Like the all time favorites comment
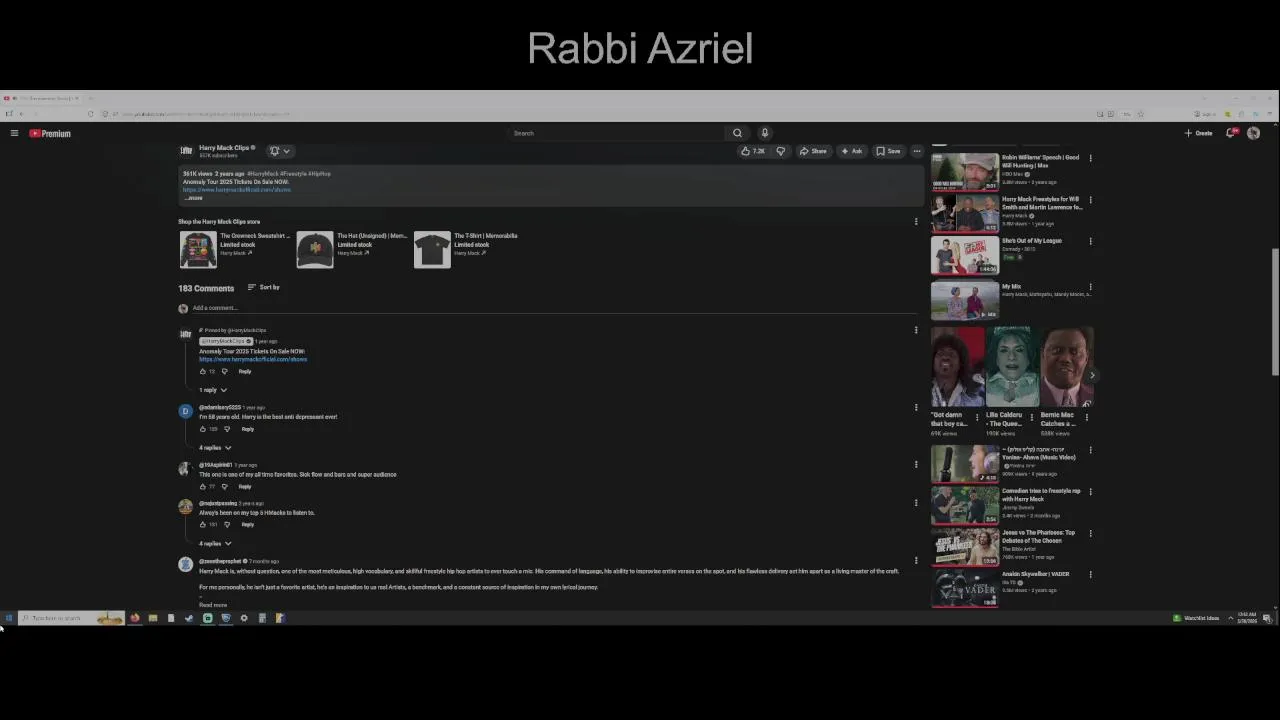 pos(203,486)
